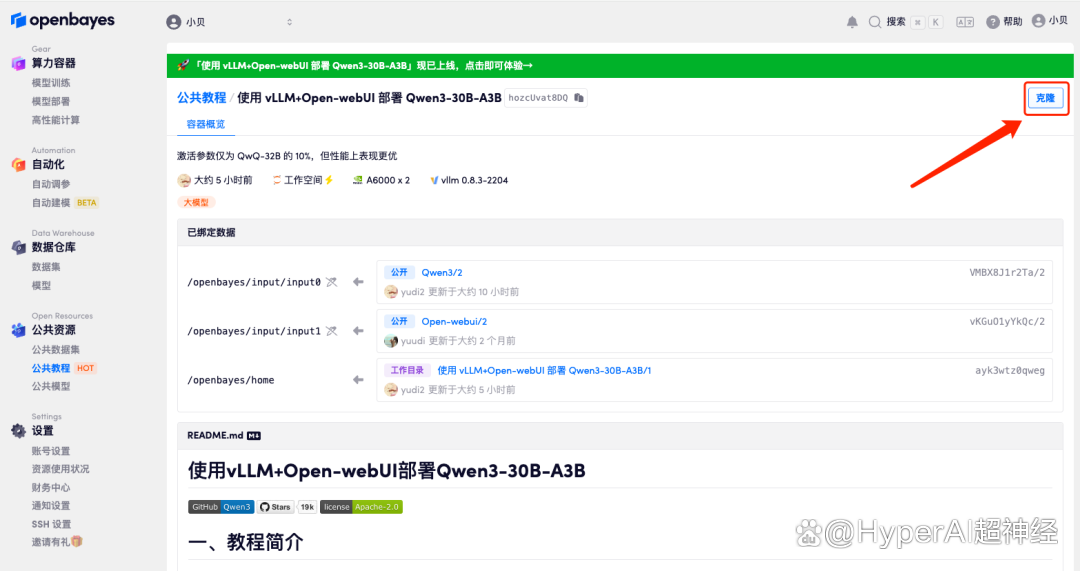
Task: Open 自动建模 BETA
Action: click(x=65, y=203)
